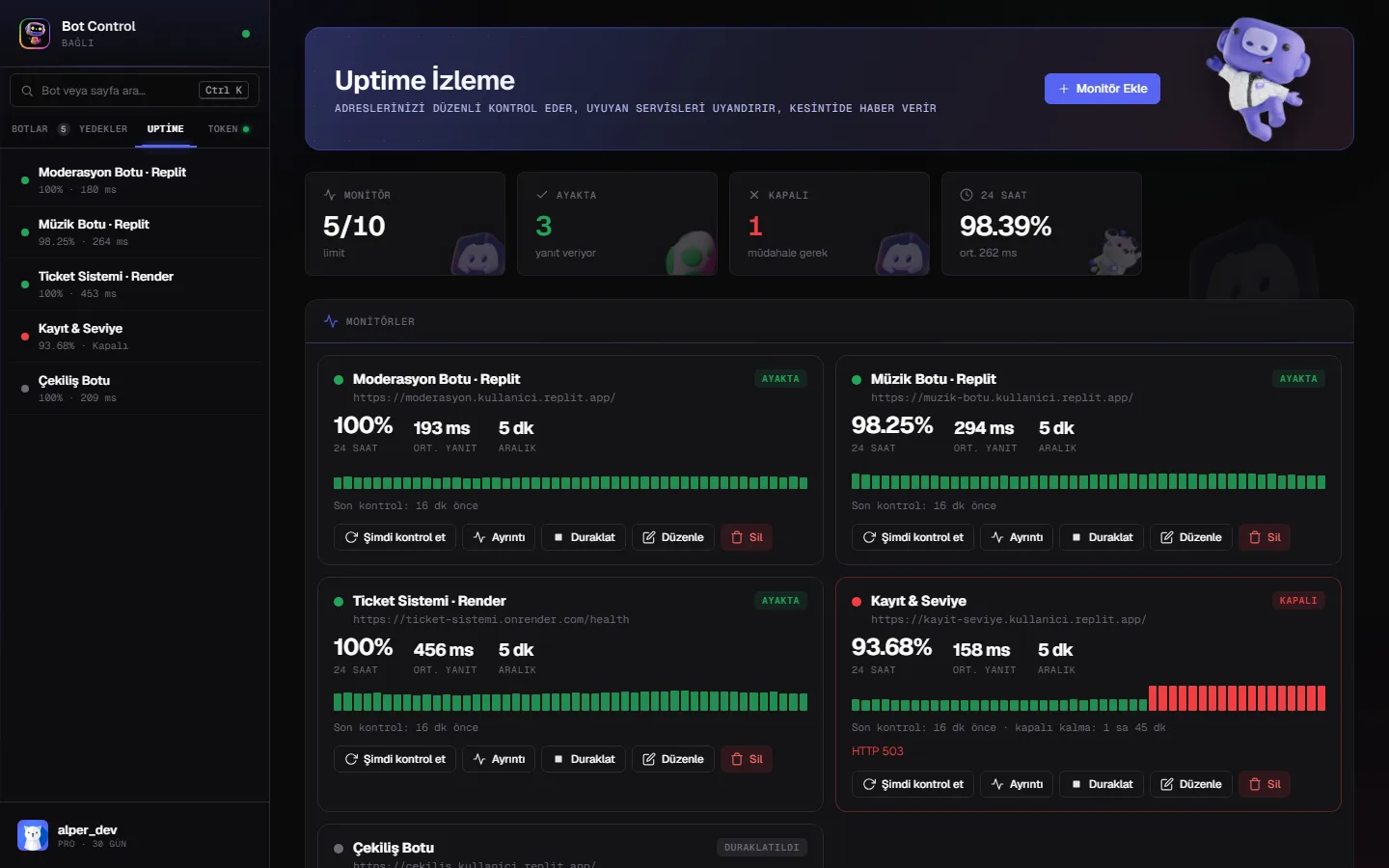Edit Moderasyon Botu monitor with Düzenle
This screenshot has width=1389, height=868.
673,537
